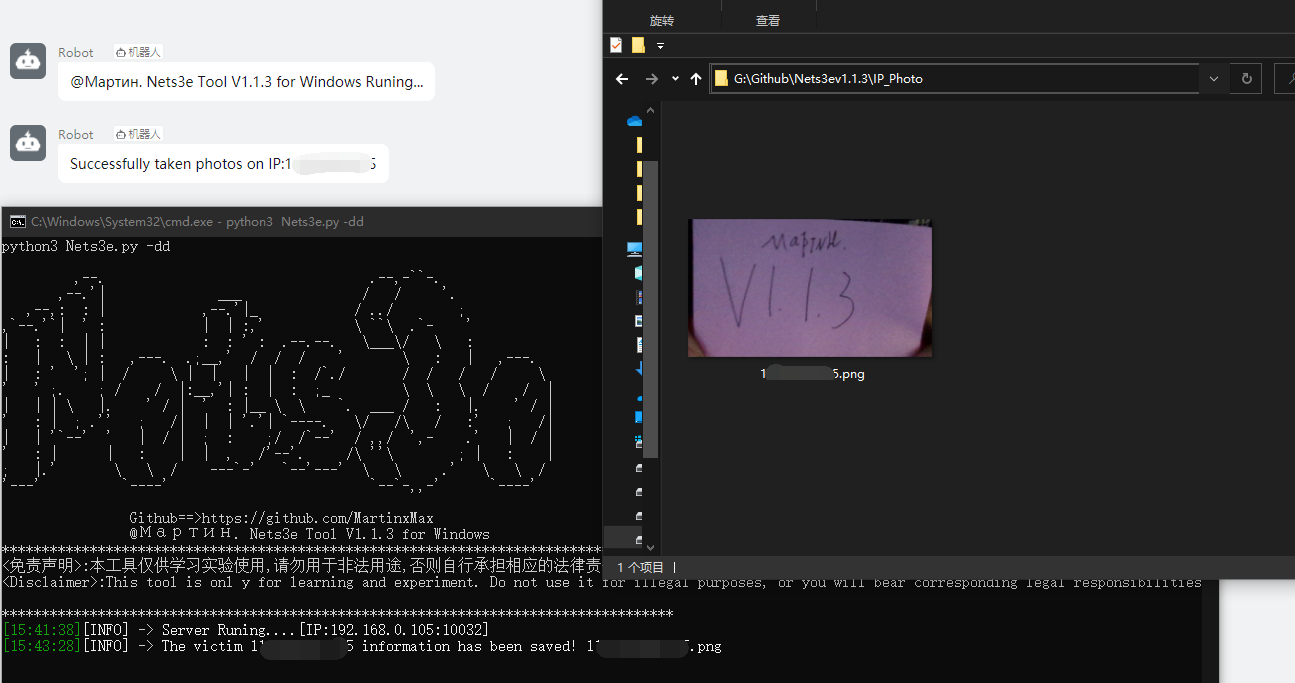Click the Robot avatar beside the photos taken message
The width and height of the screenshot is (1295, 683).
click(28, 142)
